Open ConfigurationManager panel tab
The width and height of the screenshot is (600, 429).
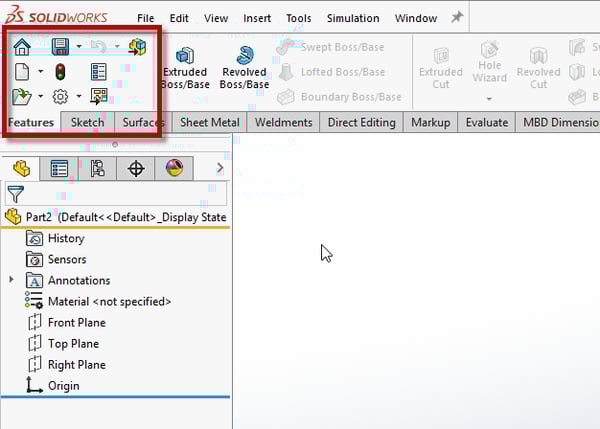coord(98,168)
